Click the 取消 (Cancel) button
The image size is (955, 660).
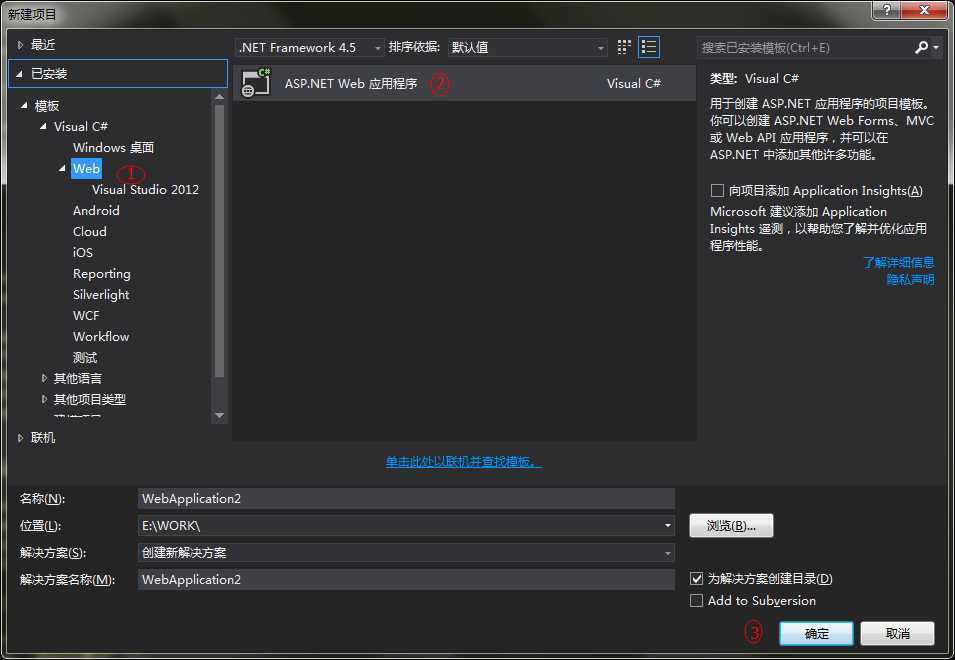(x=897, y=633)
